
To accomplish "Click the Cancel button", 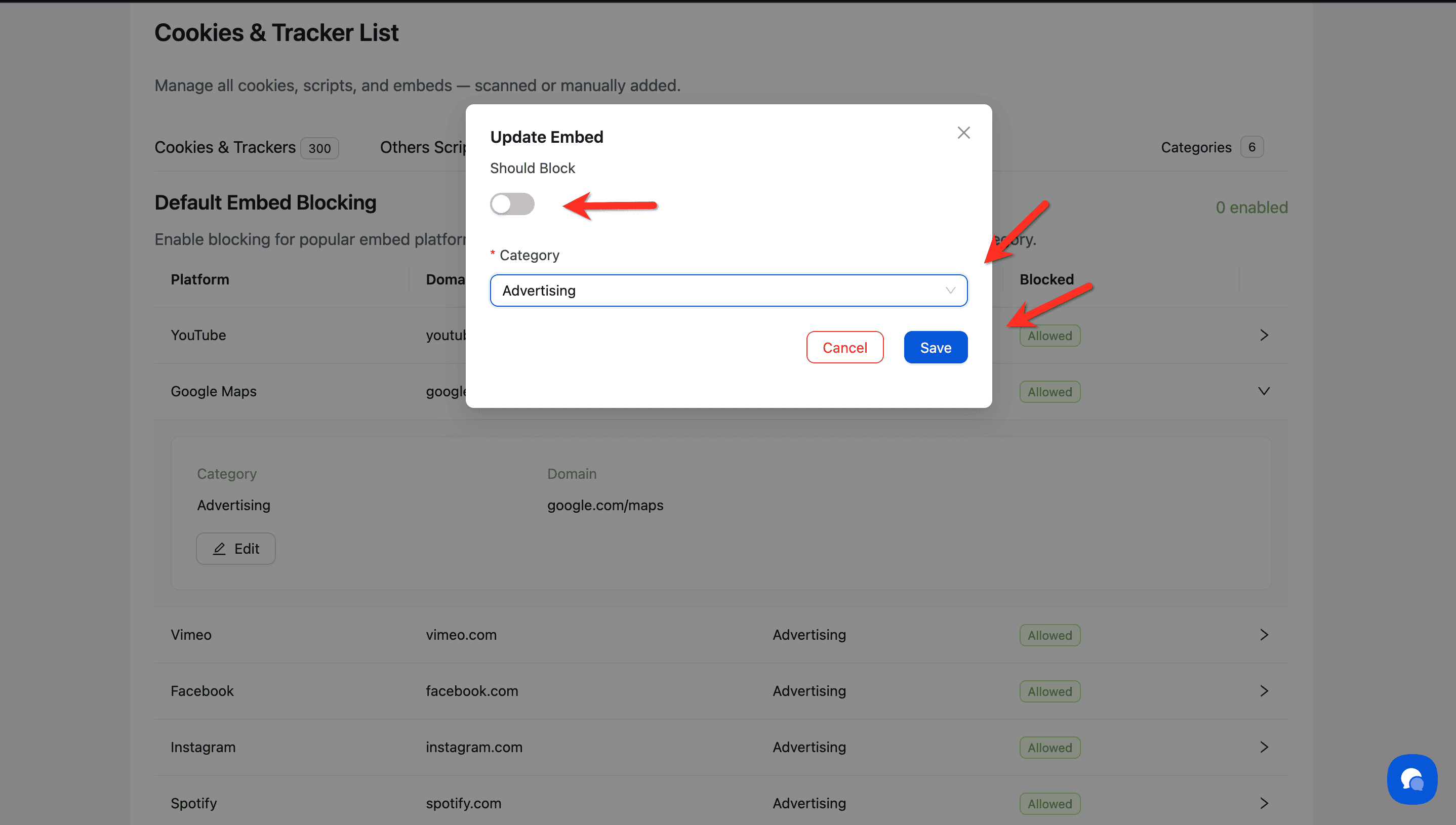I will click(844, 347).
